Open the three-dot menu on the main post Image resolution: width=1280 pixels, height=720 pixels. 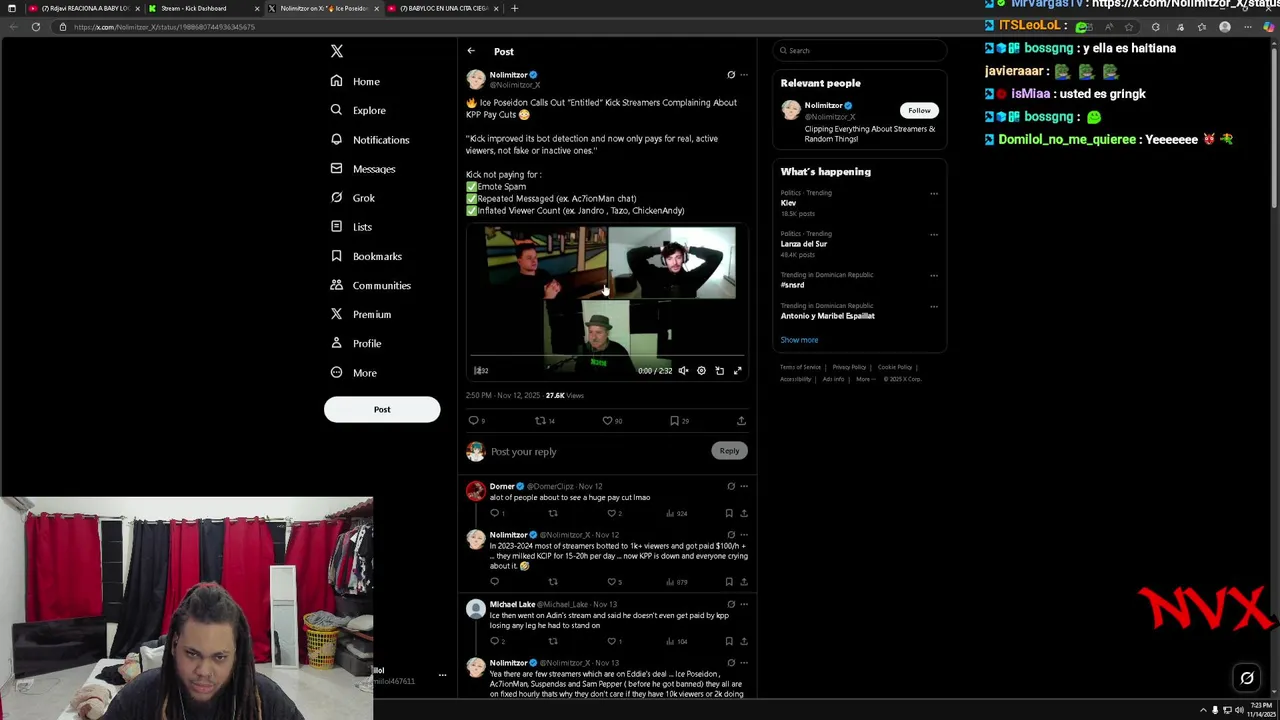coord(743,75)
